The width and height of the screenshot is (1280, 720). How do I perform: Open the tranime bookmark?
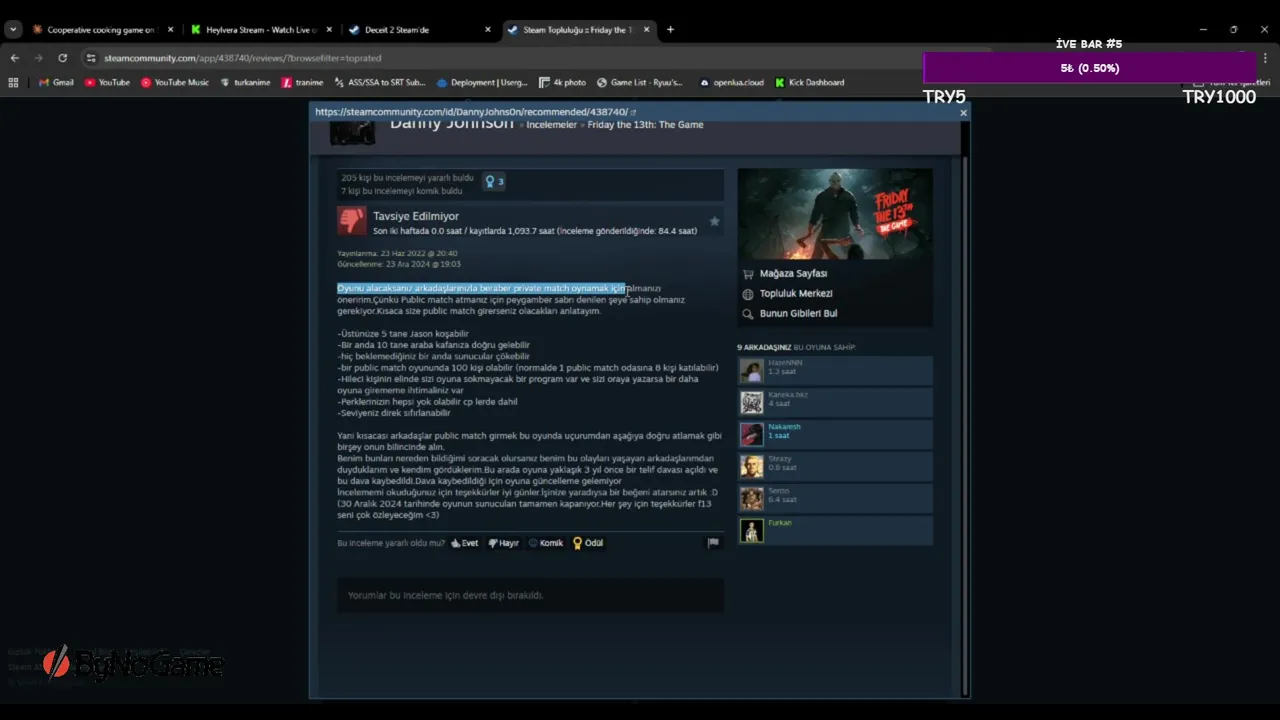point(302,83)
